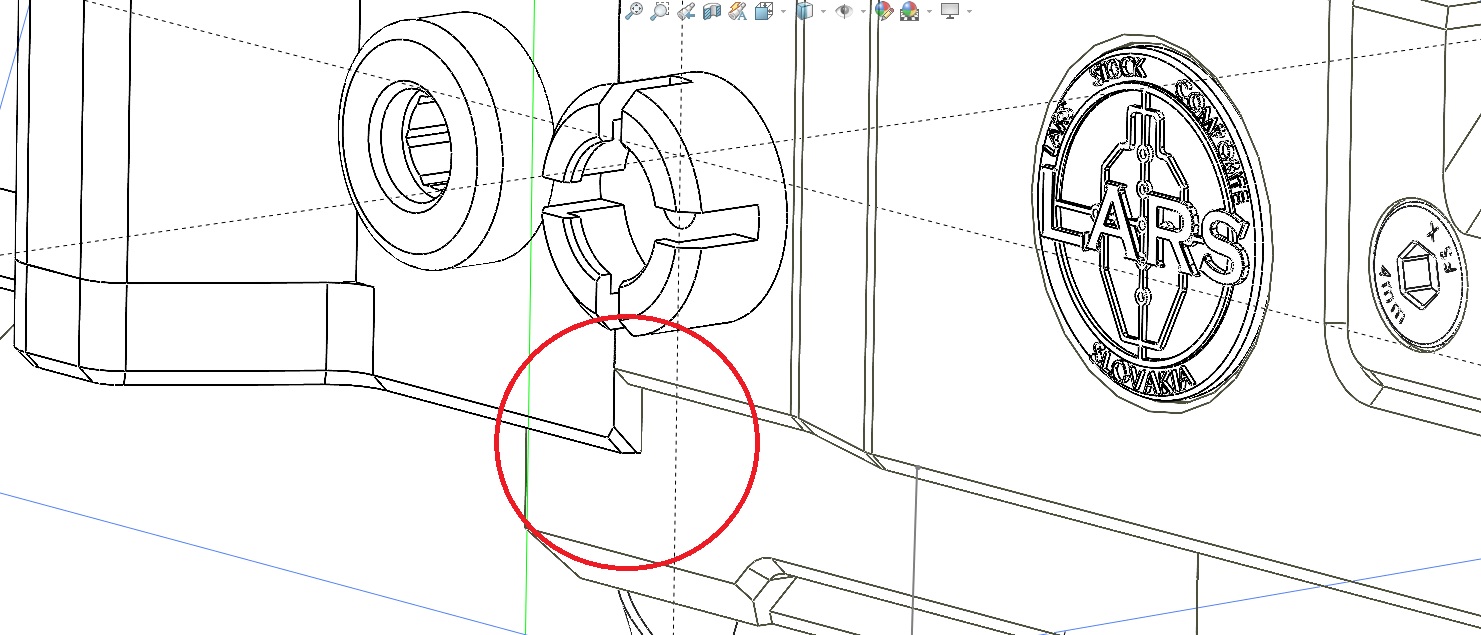Open the View Settings dropdown arrow
The image size is (1481, 635).
968,11
